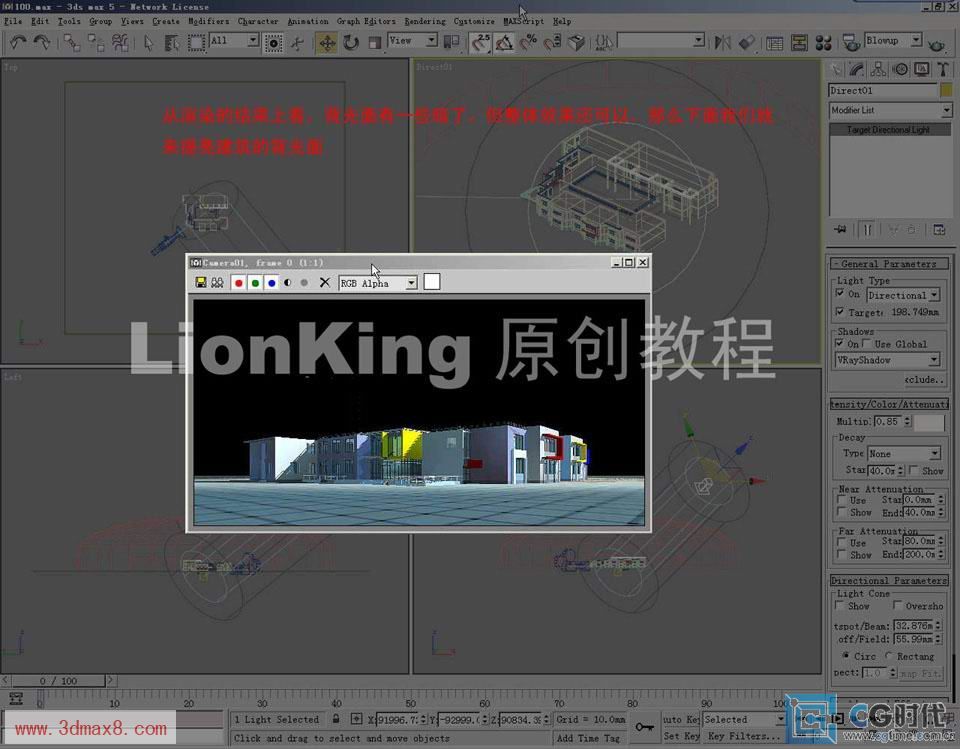This screenshot has height=749, width=960.
Task: Open the Select by Name tool
Action: coord(172,42)
